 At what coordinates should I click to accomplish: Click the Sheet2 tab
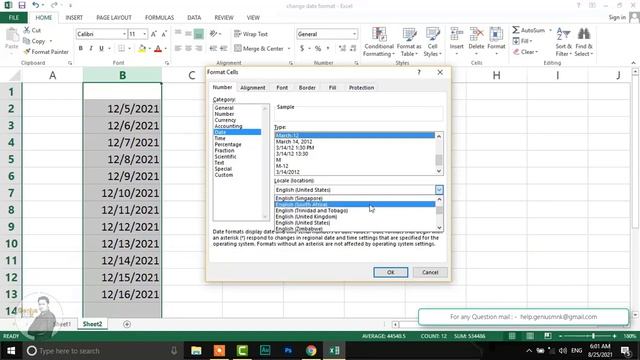pos(92,324)
